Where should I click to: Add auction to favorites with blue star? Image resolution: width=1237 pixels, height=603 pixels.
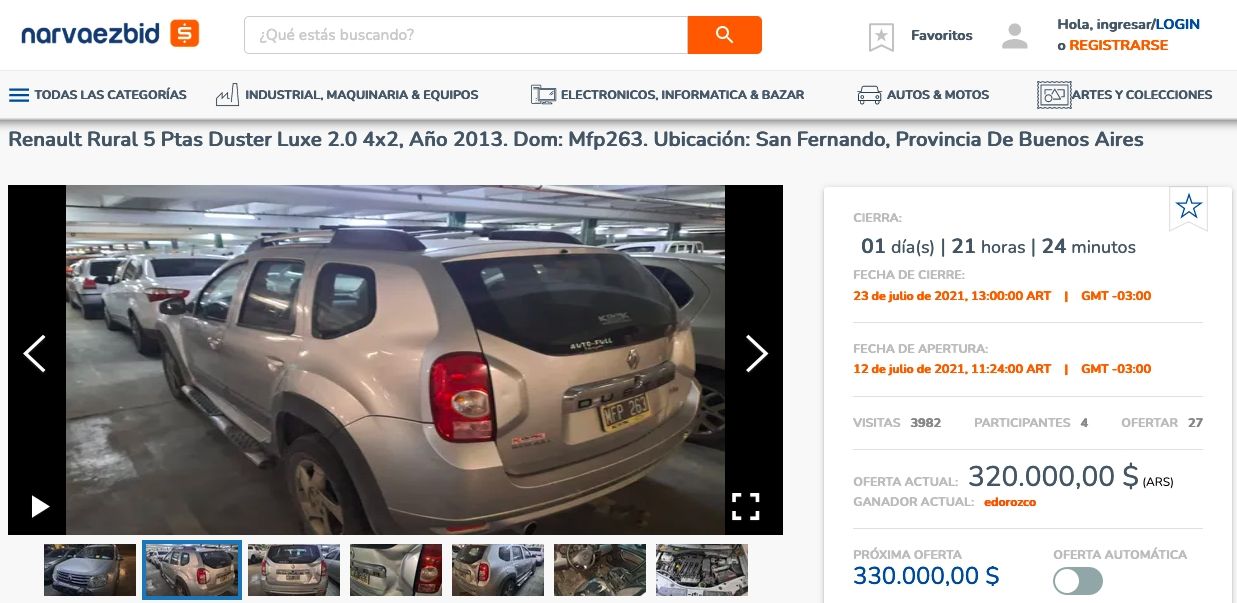1188,207
